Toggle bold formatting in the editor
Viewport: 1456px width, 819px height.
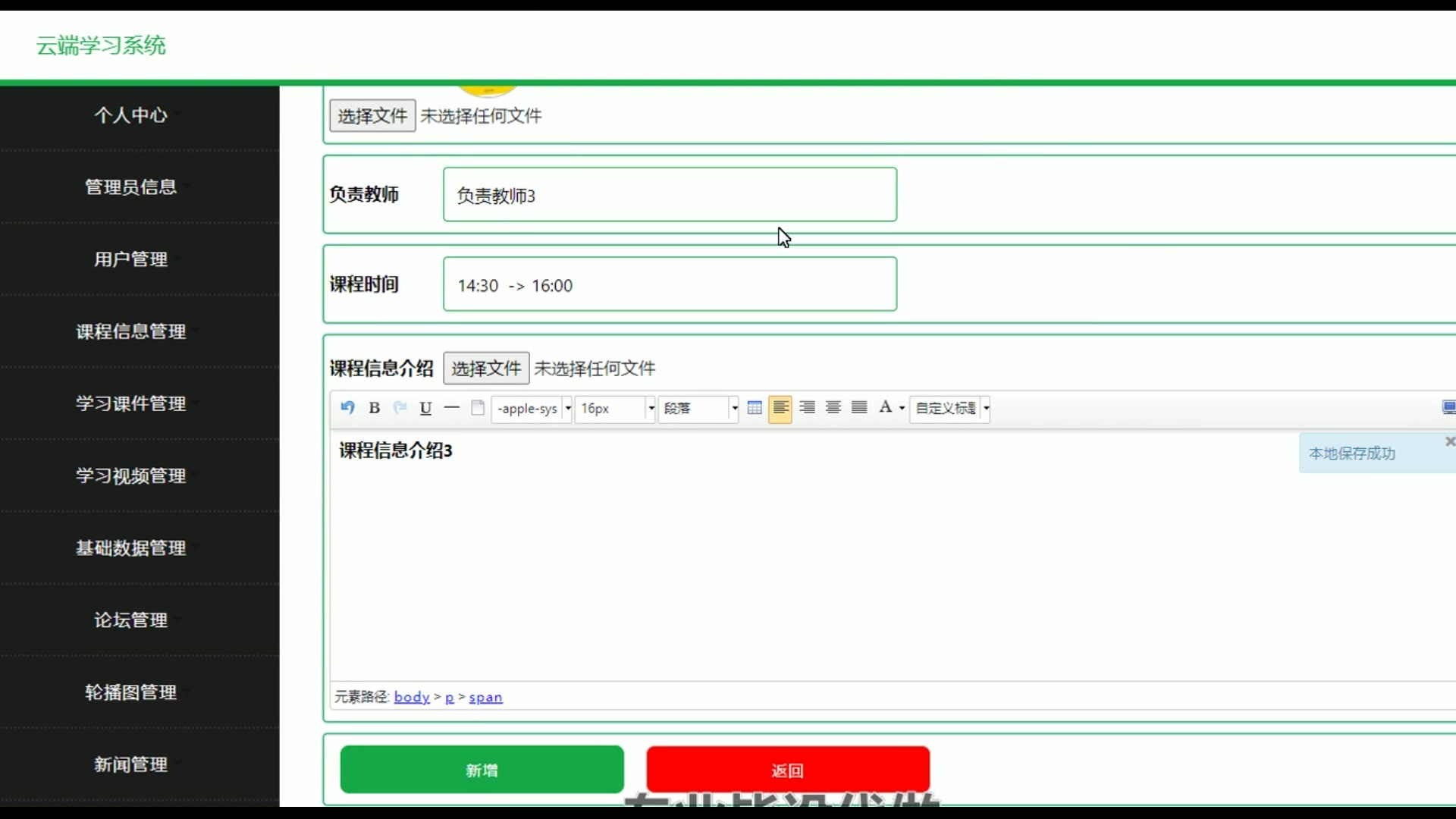pyautogui.click(x=374, y=408)
